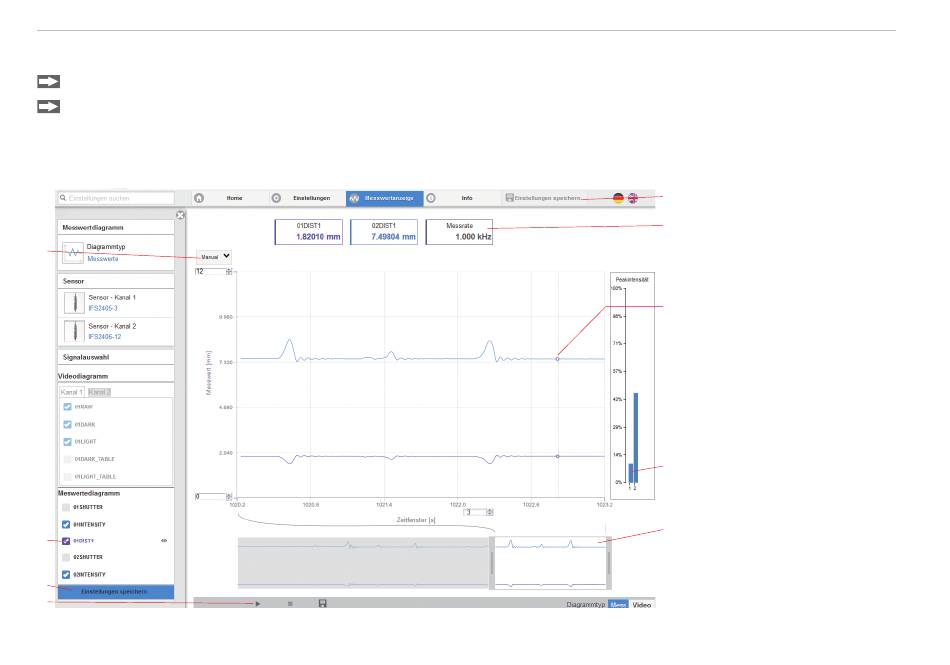
Task: Click the Messrate 1.000 kHz box
Action: 459,232
